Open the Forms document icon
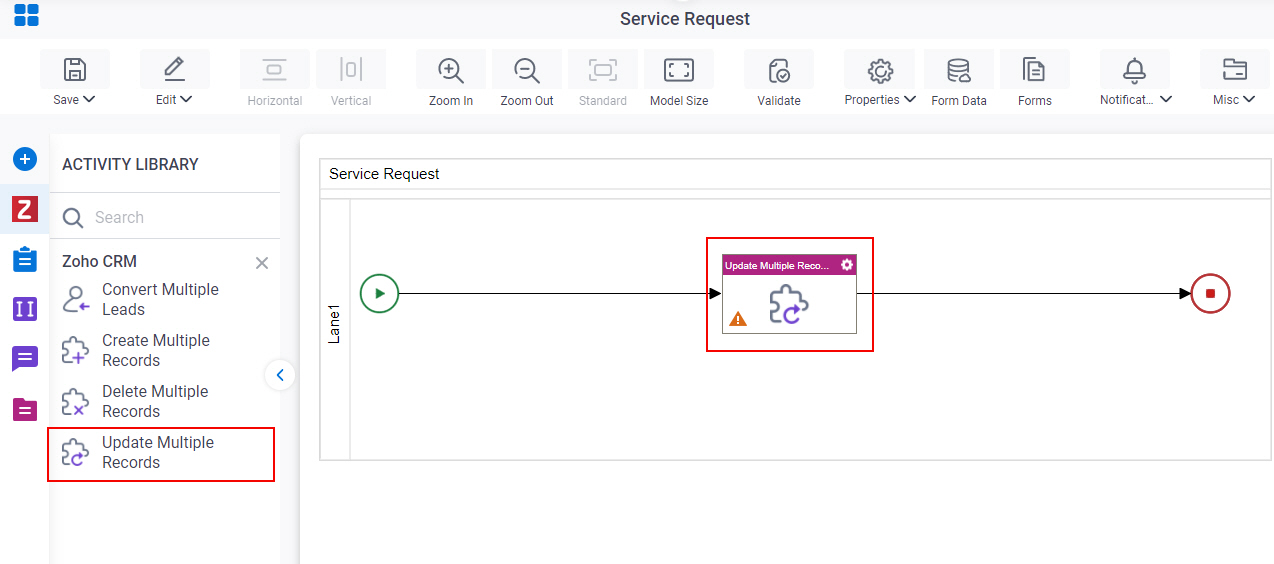The image size is (1274, 564). tap(1034, 70)
